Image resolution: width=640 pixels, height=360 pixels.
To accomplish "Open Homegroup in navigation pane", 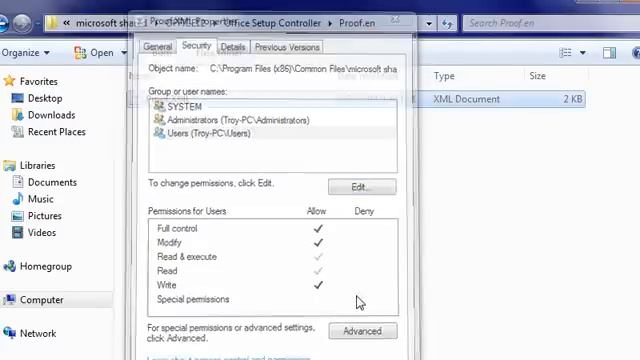I will 46,266.
